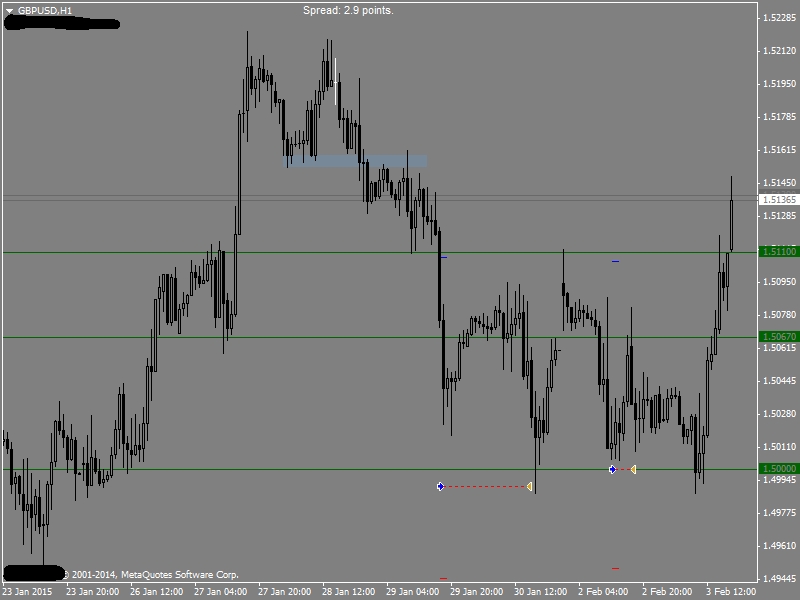This screenshot has width=800, height=600.
Task: Click the '26 Jan 12:00' time axis label
Action: tap(157, 592)
